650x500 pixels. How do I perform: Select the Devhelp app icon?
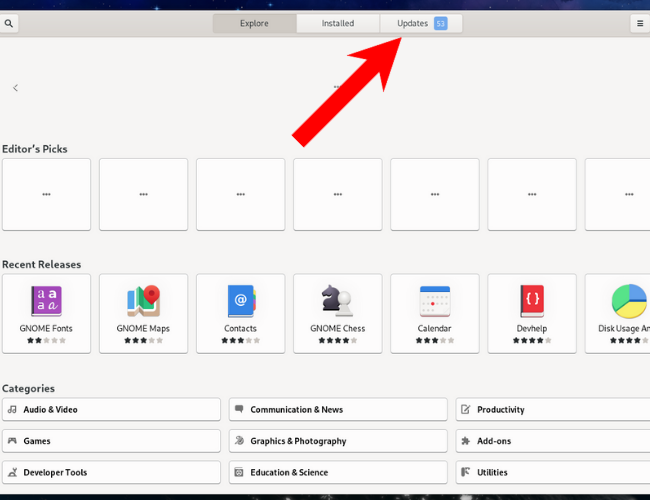(531, 301)
